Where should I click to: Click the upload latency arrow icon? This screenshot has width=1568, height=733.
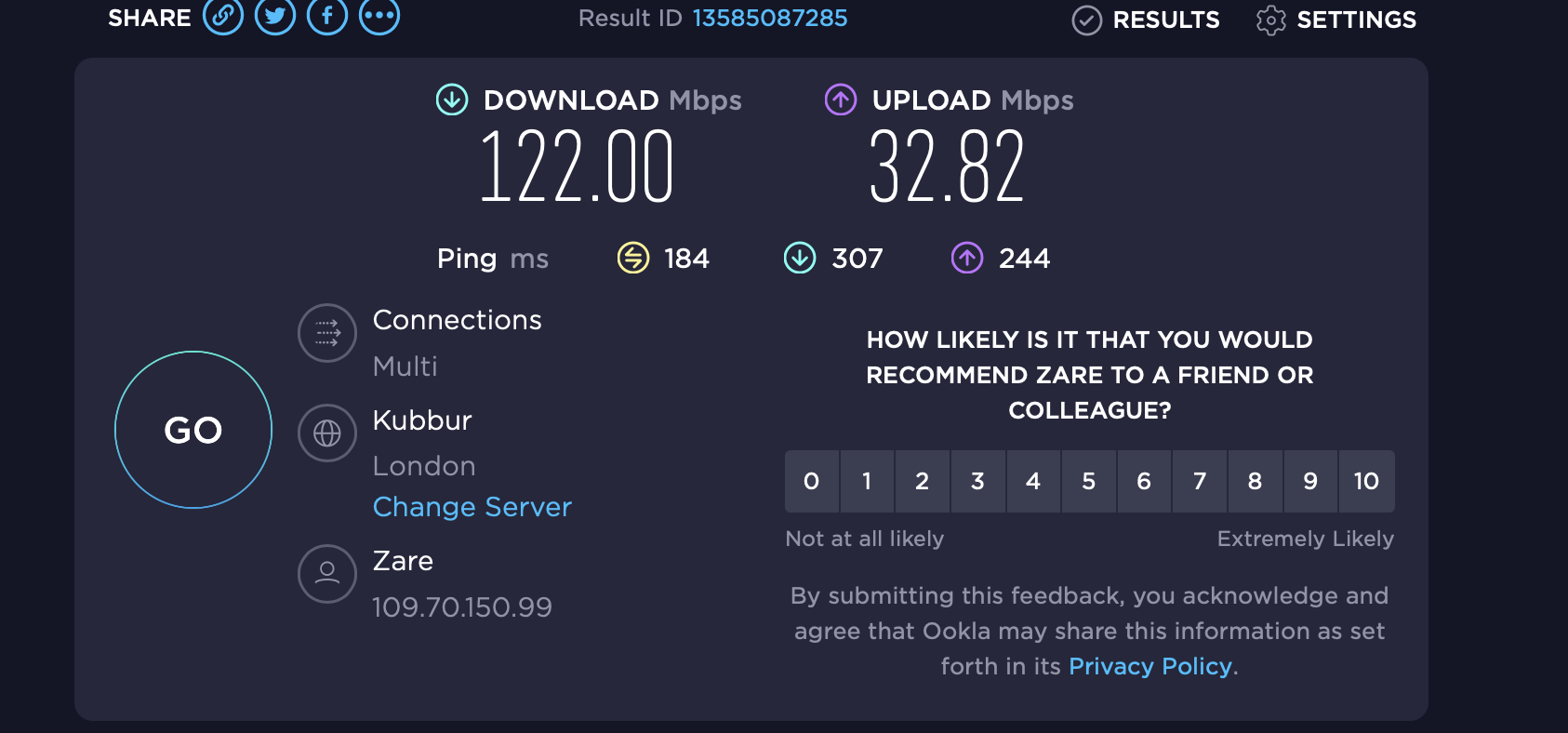click(x=967, y=258)
